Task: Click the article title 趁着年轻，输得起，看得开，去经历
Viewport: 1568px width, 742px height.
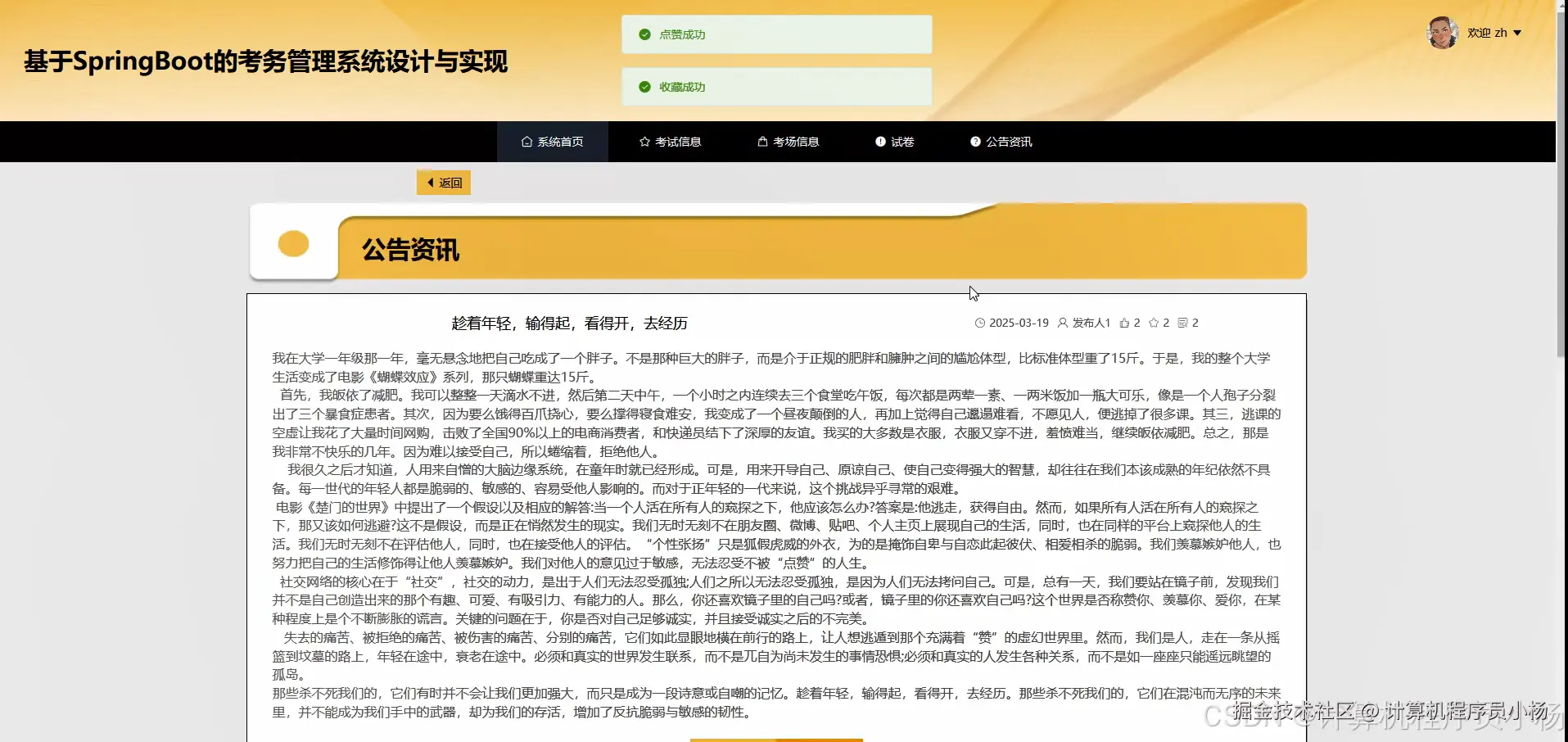Action: 568,323
